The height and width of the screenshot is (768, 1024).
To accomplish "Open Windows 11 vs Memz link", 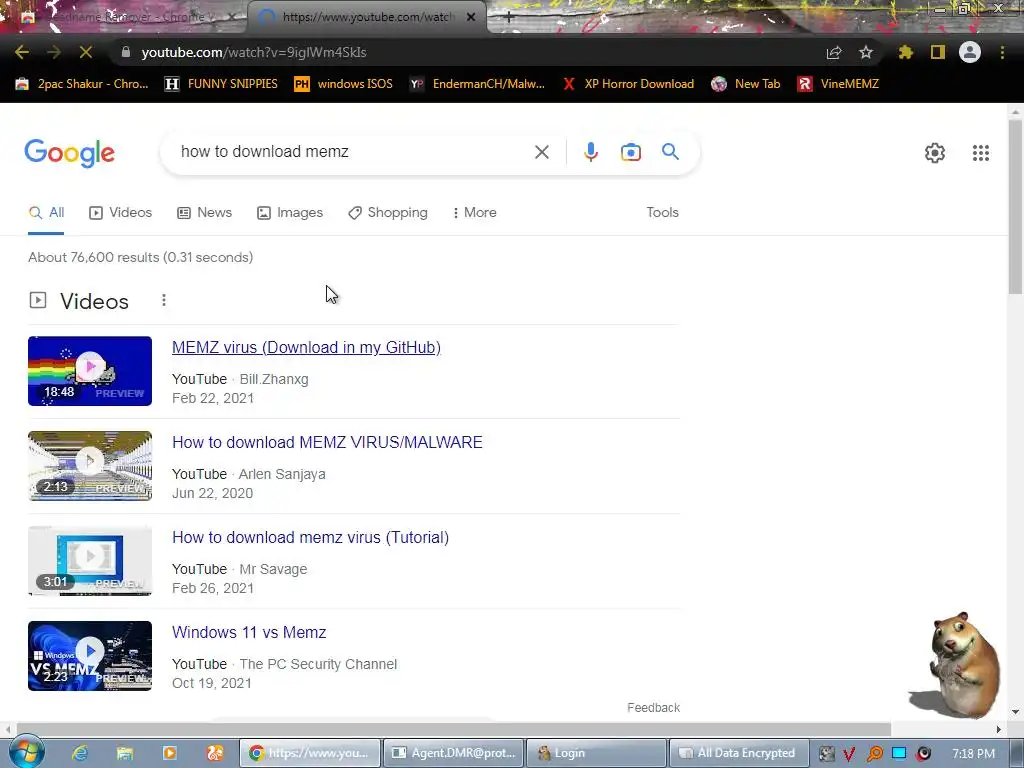I will (249, 632).
